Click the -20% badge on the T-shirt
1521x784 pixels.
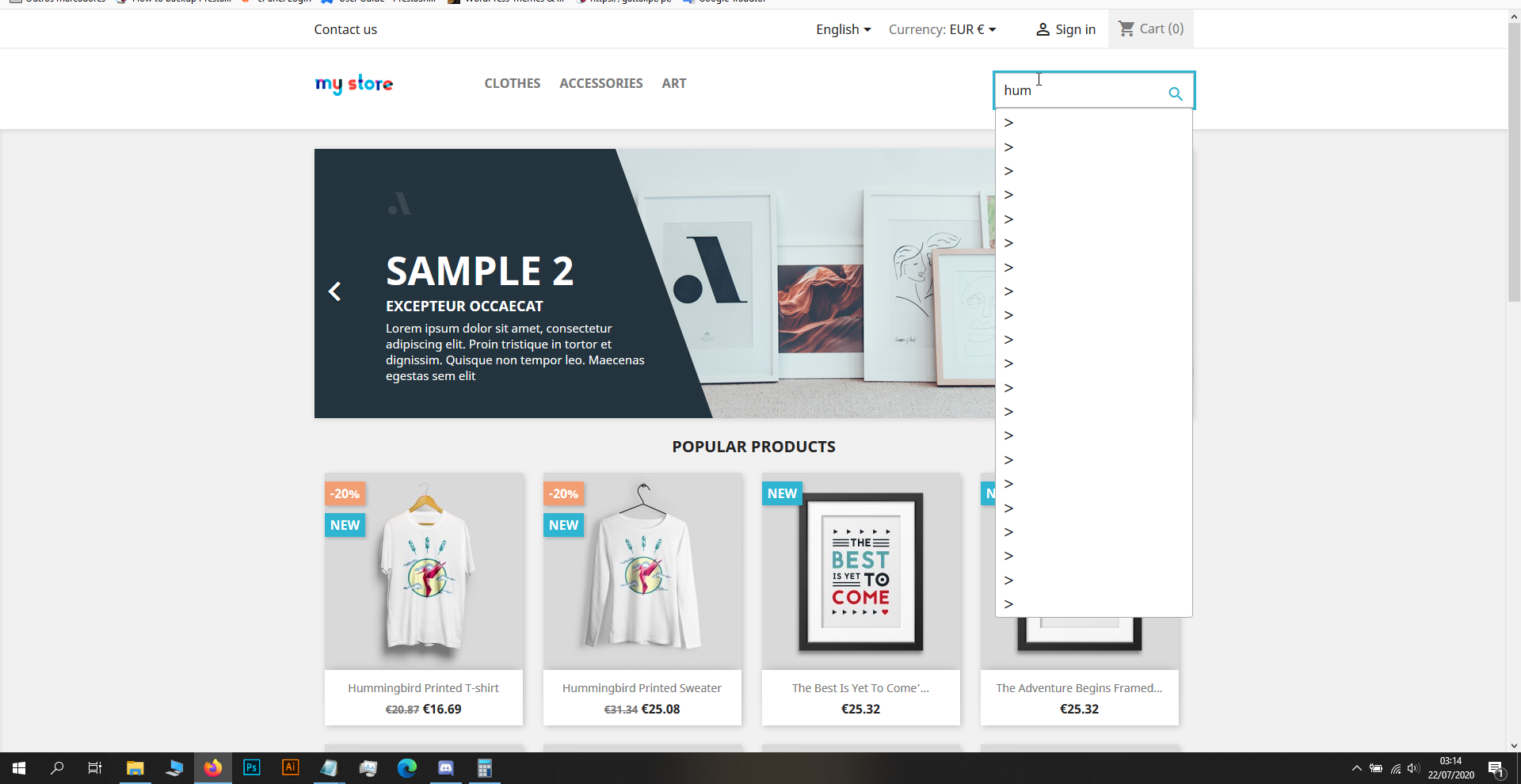click(345, 493)
